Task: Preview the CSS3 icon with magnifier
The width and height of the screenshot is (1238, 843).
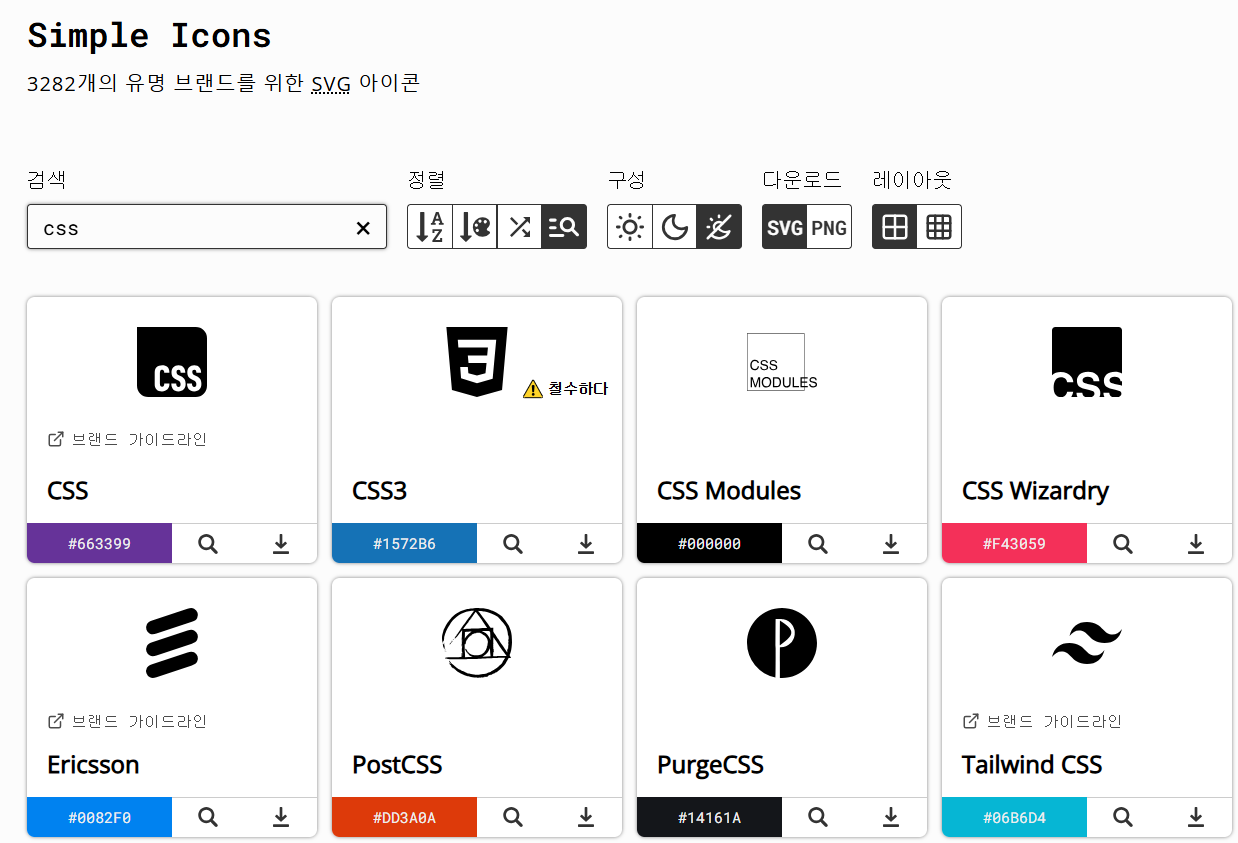Action: (x=513, y=543)
